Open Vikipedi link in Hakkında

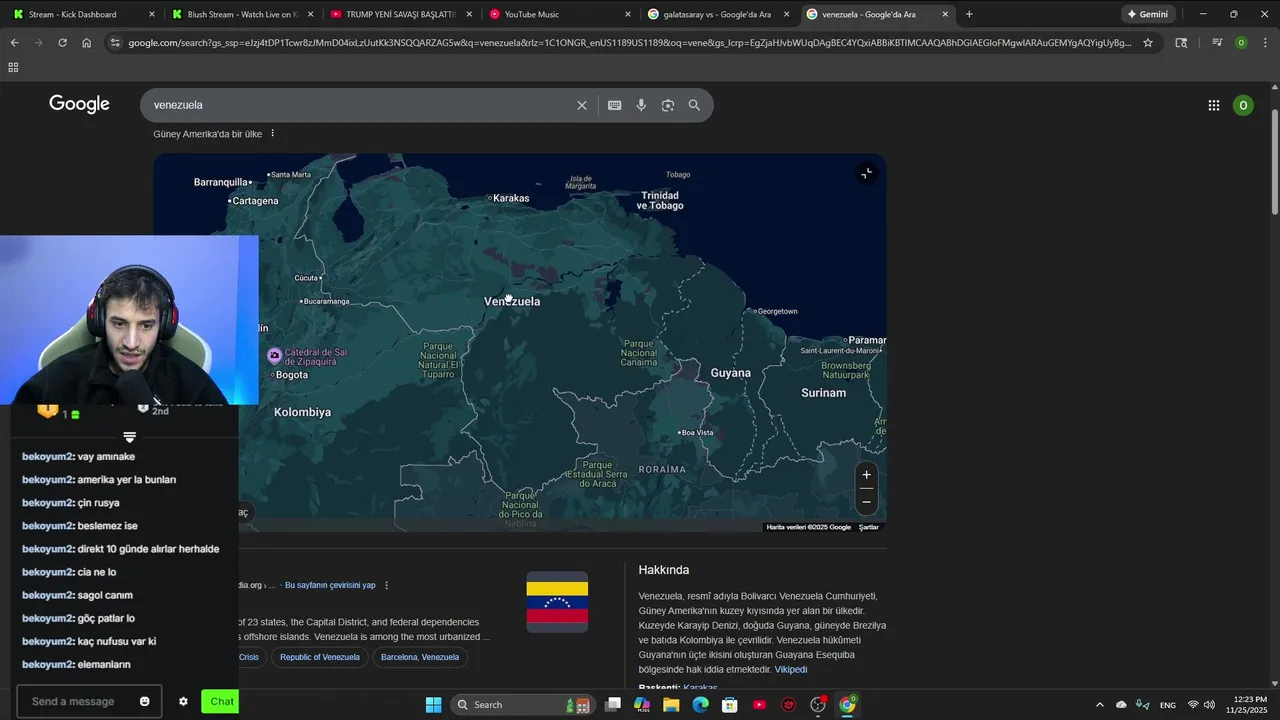[790, 669]
